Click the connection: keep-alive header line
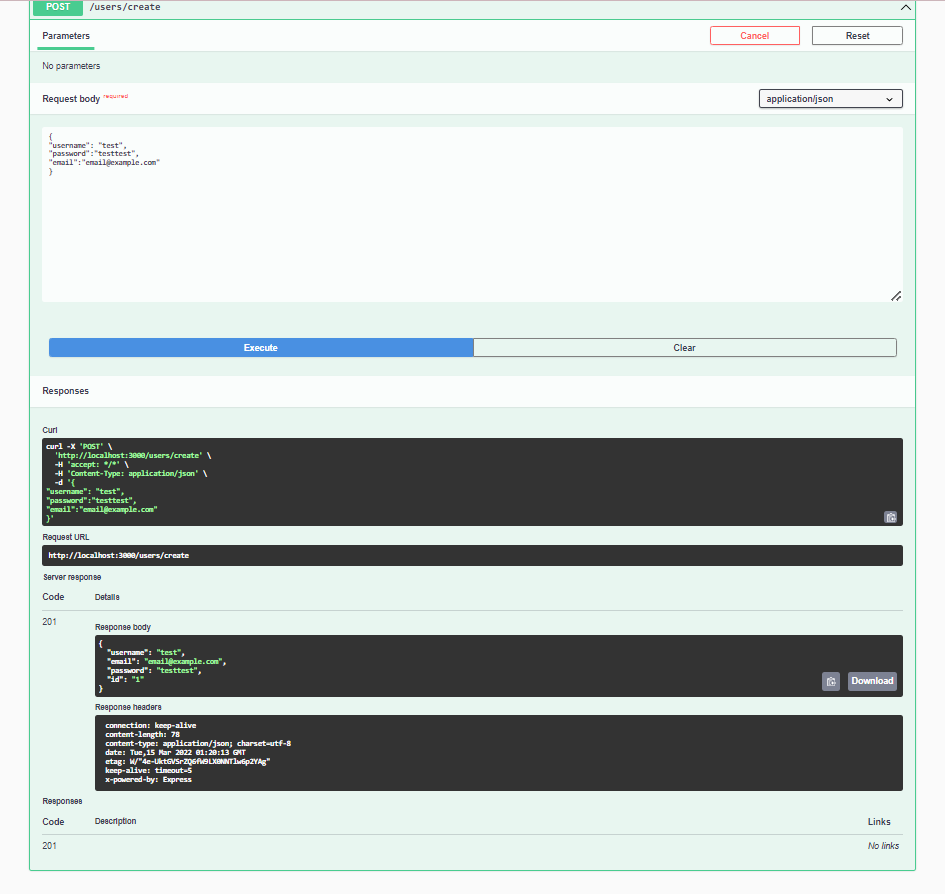The width and height of the screenshot is (945, 894). (x=151, y=725)
